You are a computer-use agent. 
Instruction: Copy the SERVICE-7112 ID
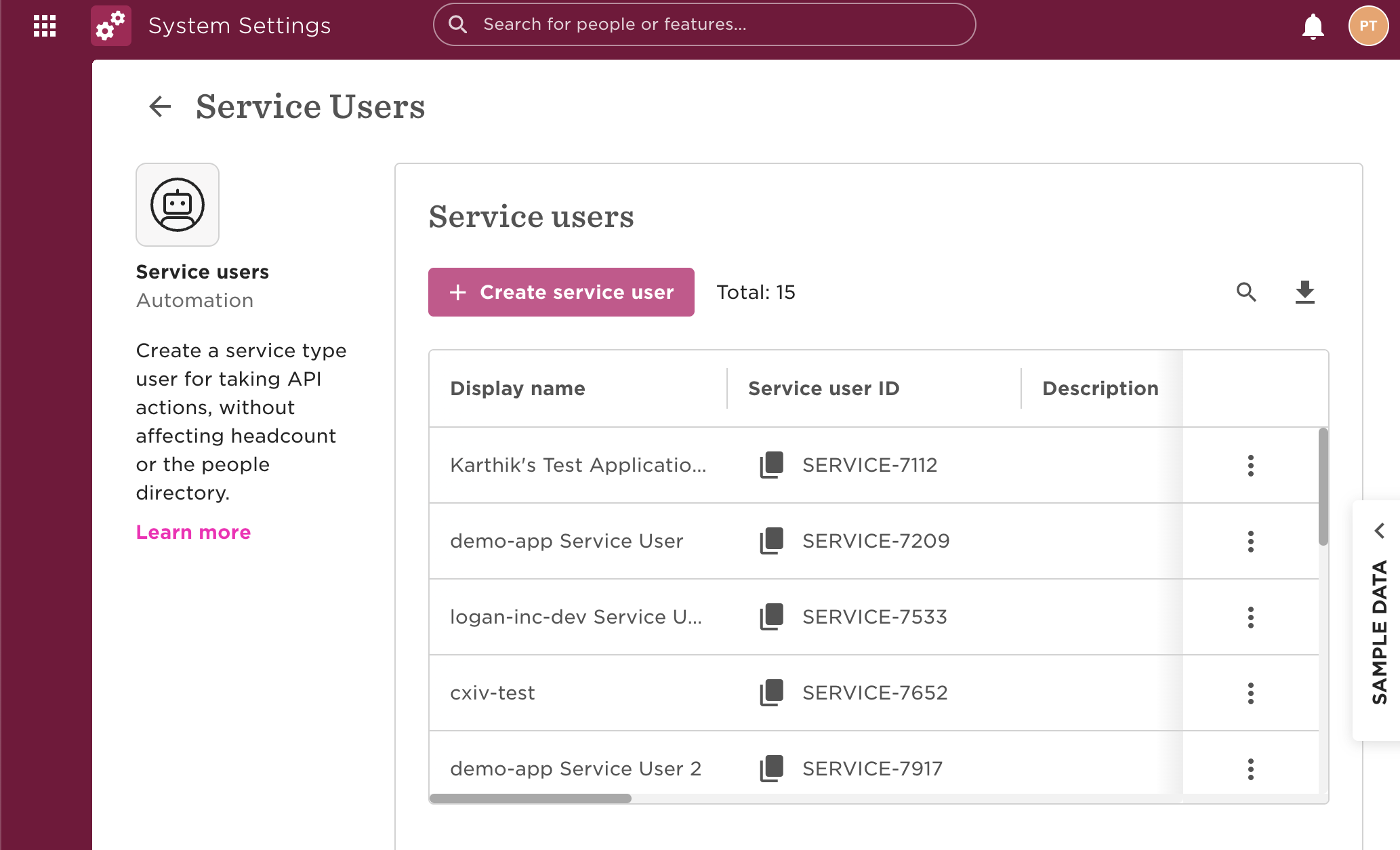coord(771,465)
